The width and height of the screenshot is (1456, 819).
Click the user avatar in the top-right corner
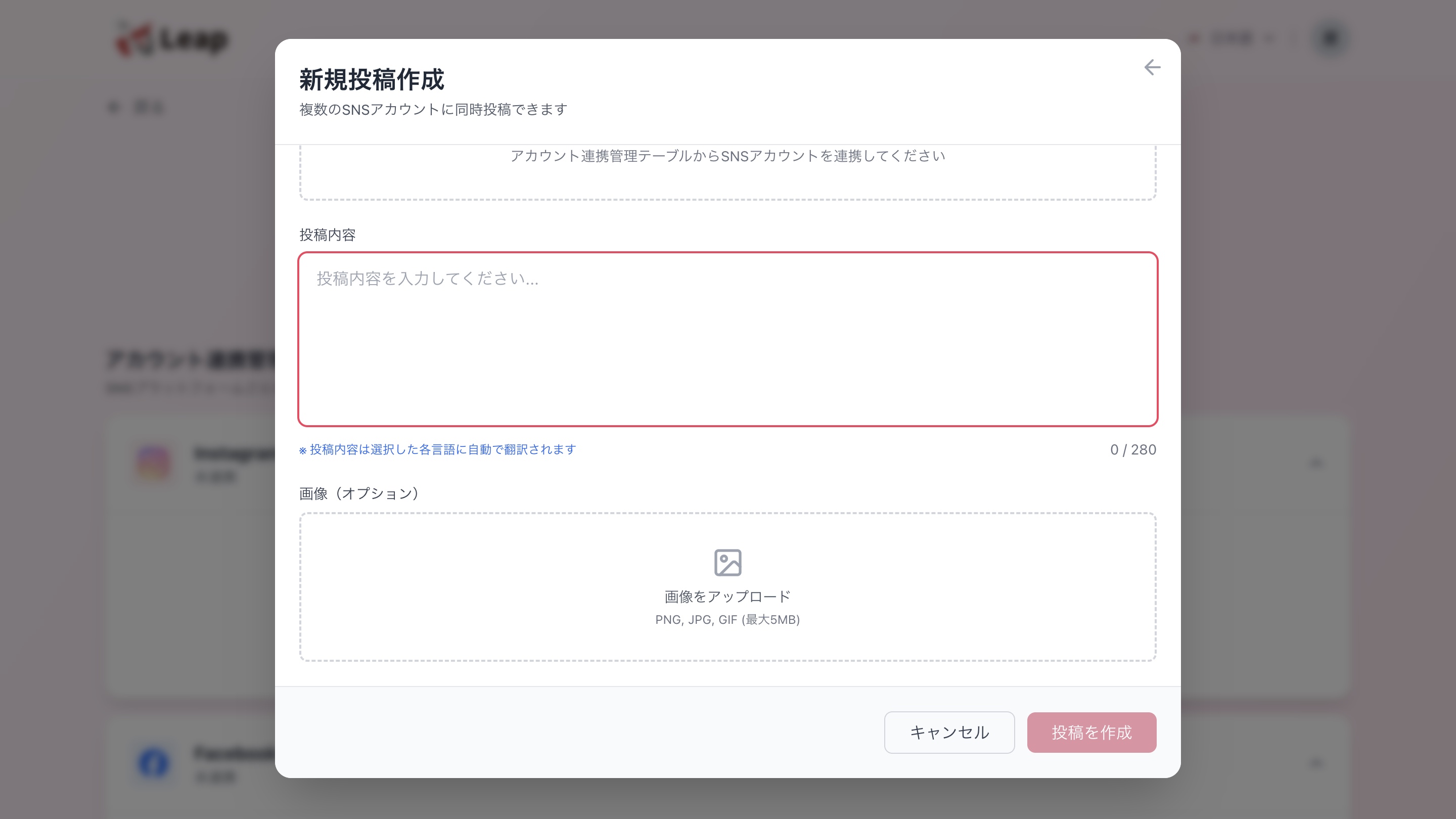(1331, 38)
